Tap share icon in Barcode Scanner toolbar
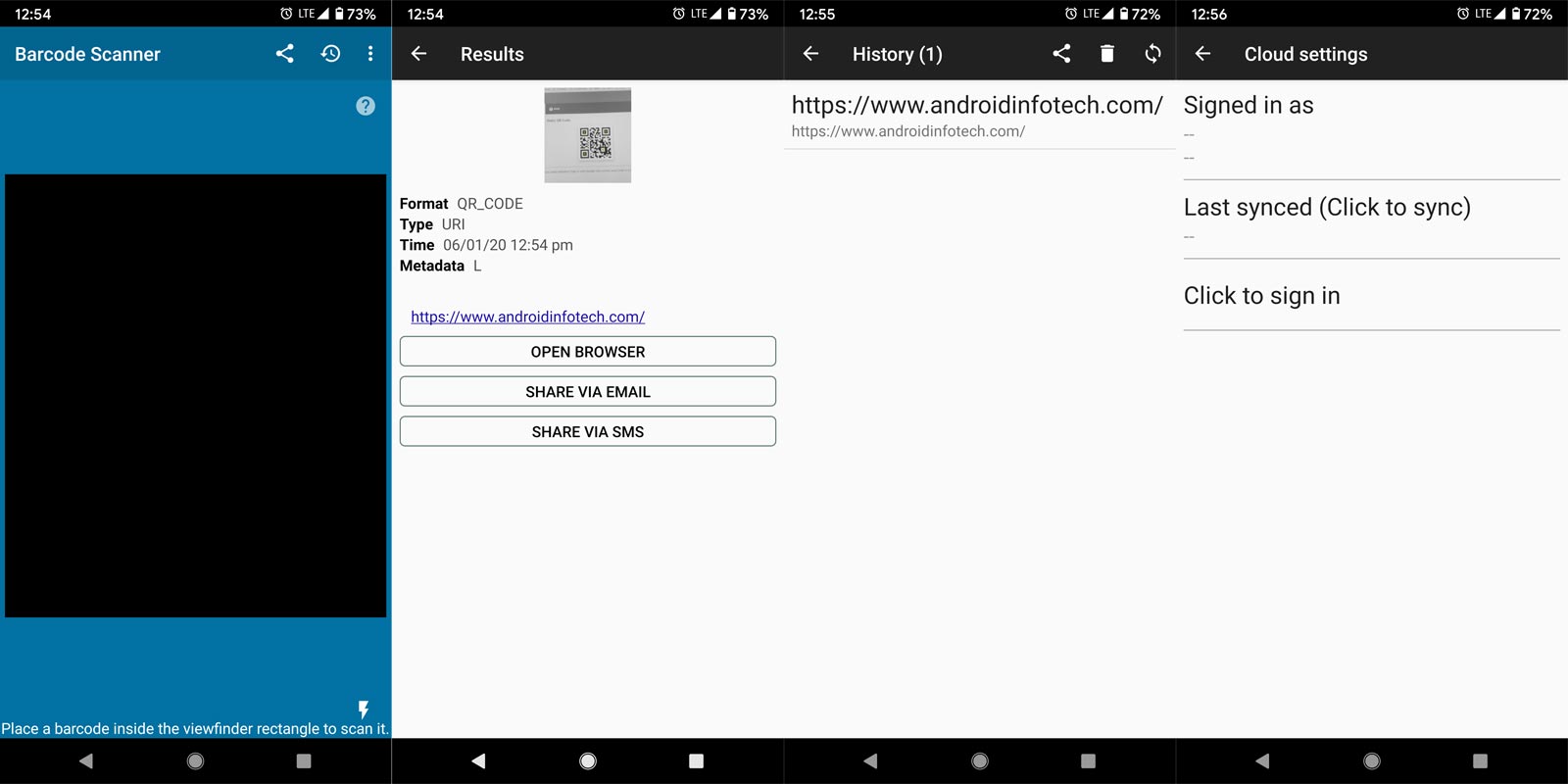Viewport: 1568px width, 784px height. click(x=285, y=54)
